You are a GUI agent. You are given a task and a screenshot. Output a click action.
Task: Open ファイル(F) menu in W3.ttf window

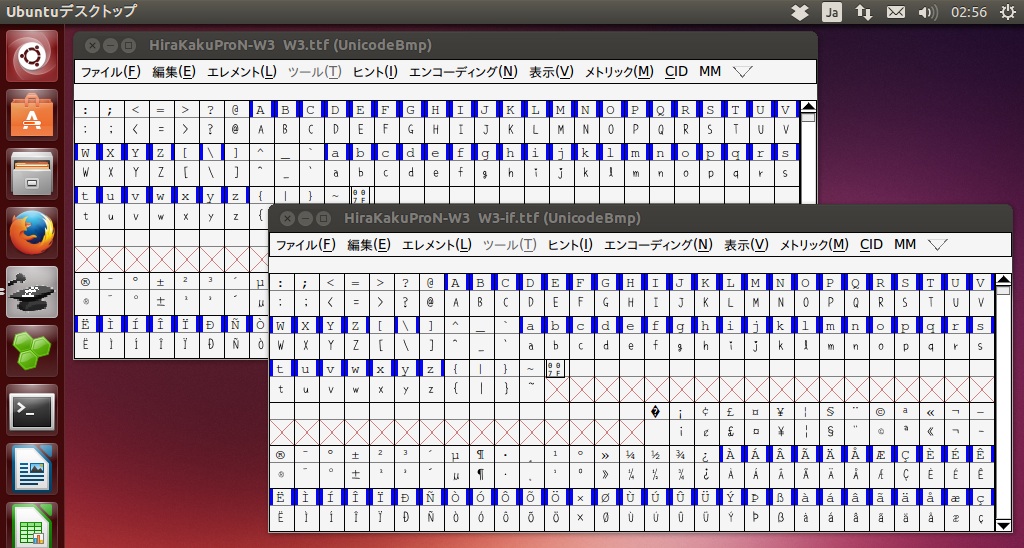(x=110, y=72)
